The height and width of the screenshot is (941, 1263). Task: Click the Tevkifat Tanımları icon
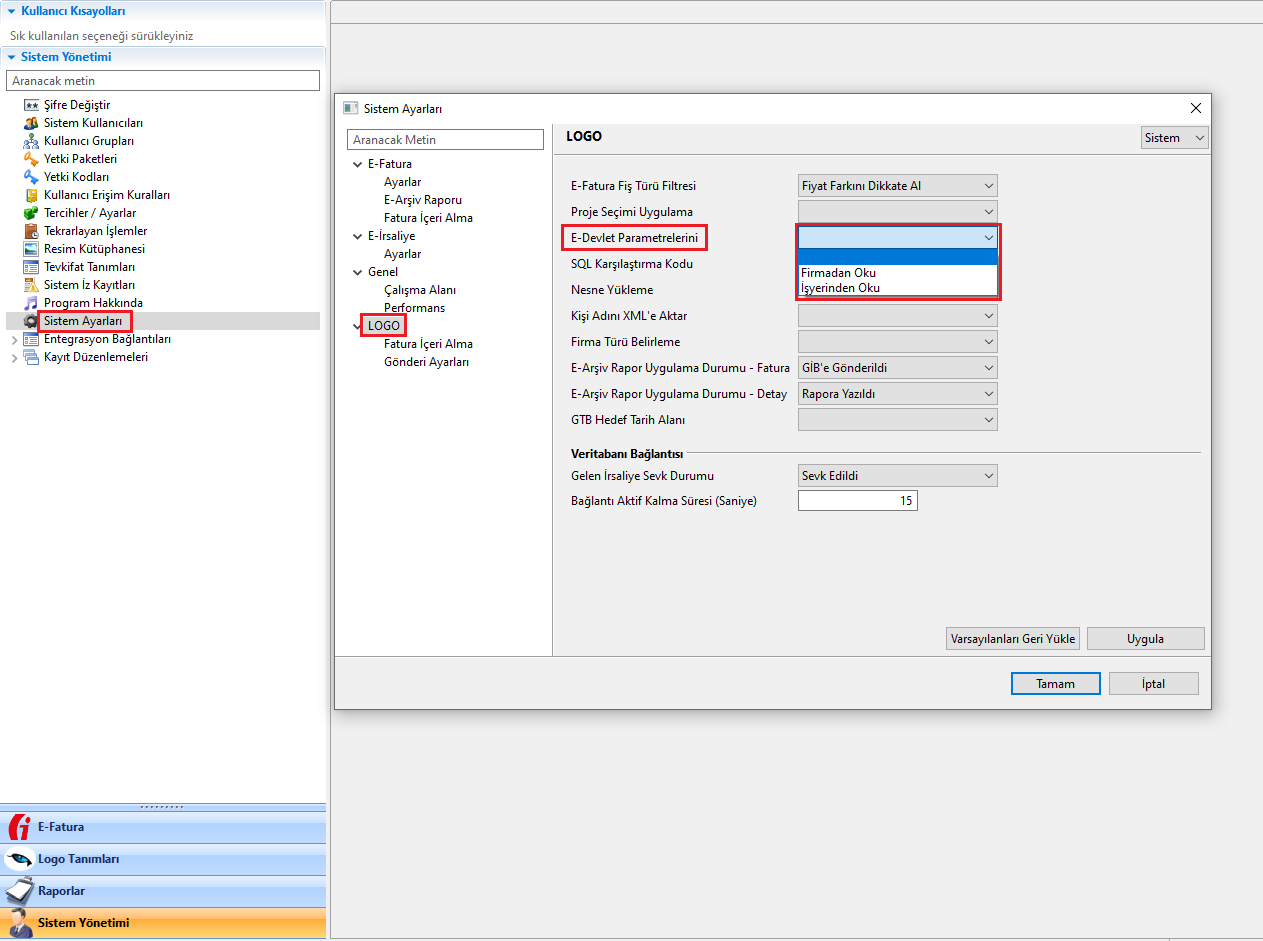click(31, 267)
